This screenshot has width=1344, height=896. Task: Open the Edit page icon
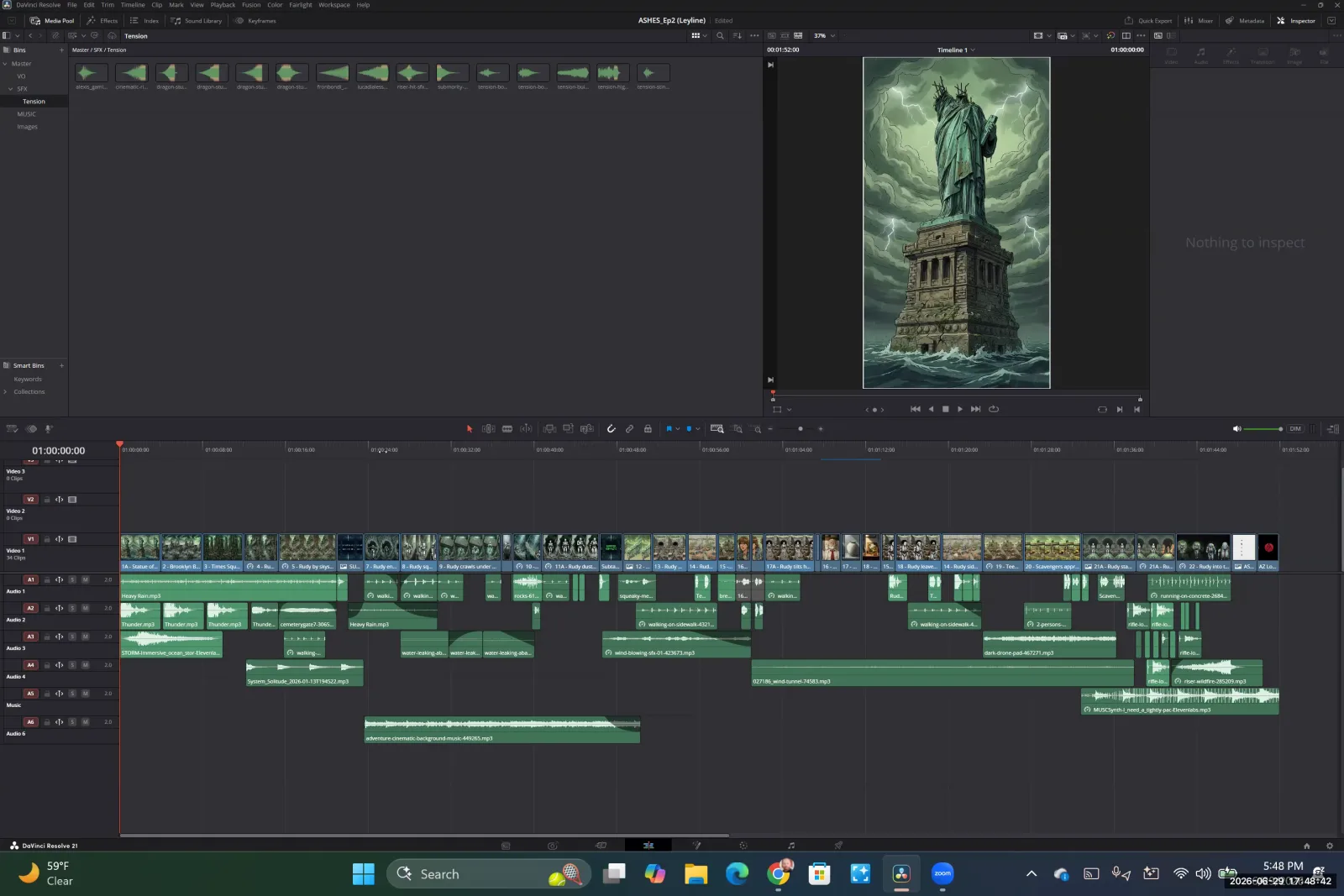point(648,846)
